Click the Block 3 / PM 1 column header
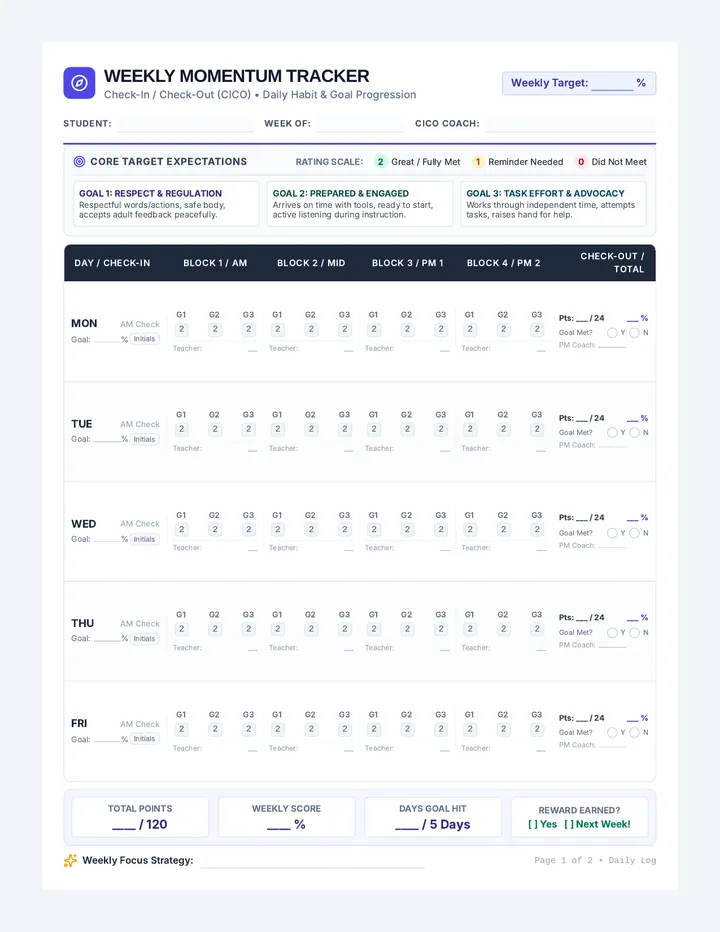 tap(408, 263)
